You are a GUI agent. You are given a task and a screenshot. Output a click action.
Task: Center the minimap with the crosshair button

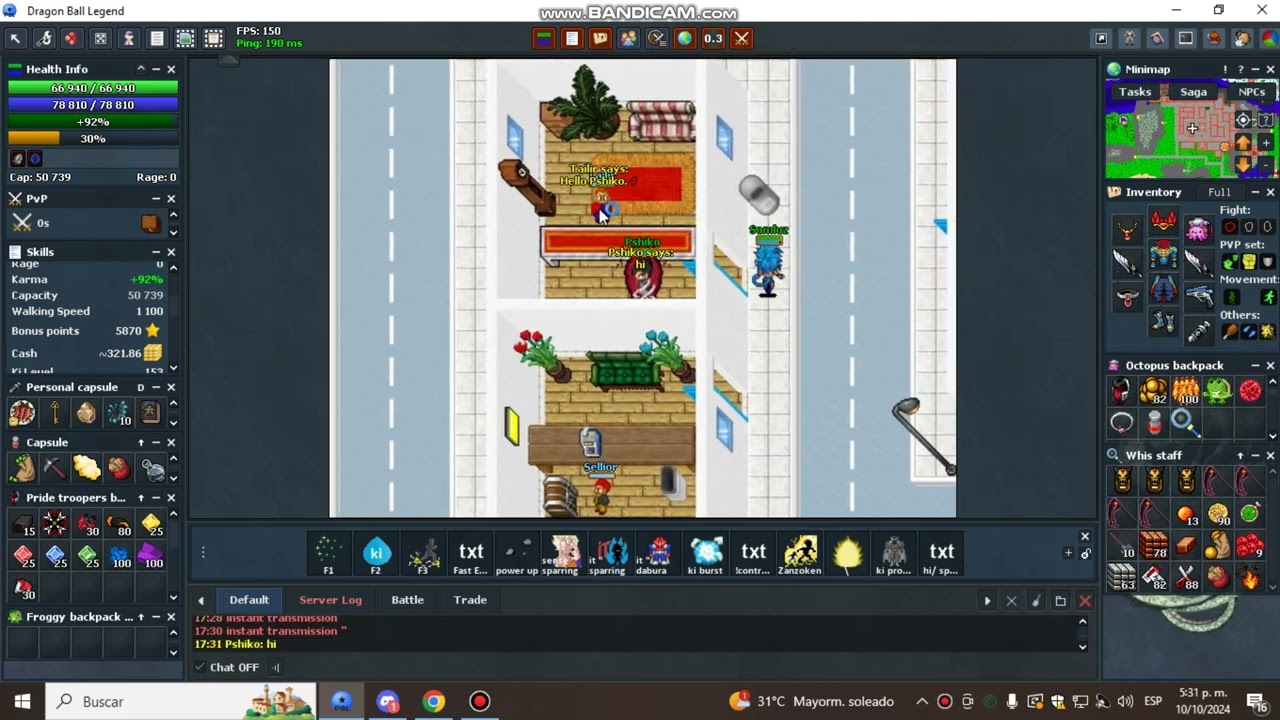pyautogui.click(x=1243, y=120)
